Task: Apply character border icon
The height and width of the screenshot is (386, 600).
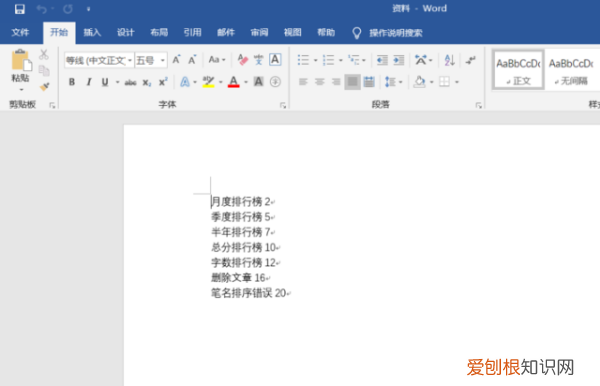Action: (x=275, y=60)
